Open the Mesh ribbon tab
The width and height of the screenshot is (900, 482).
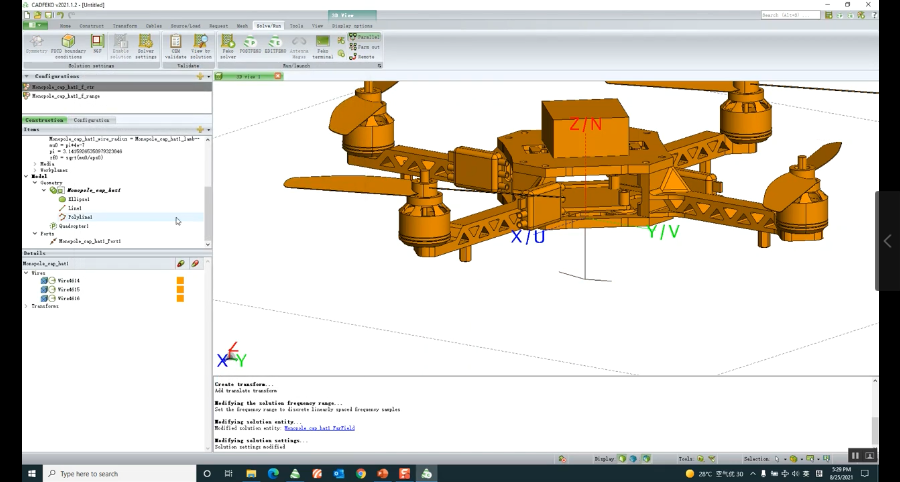242,26
